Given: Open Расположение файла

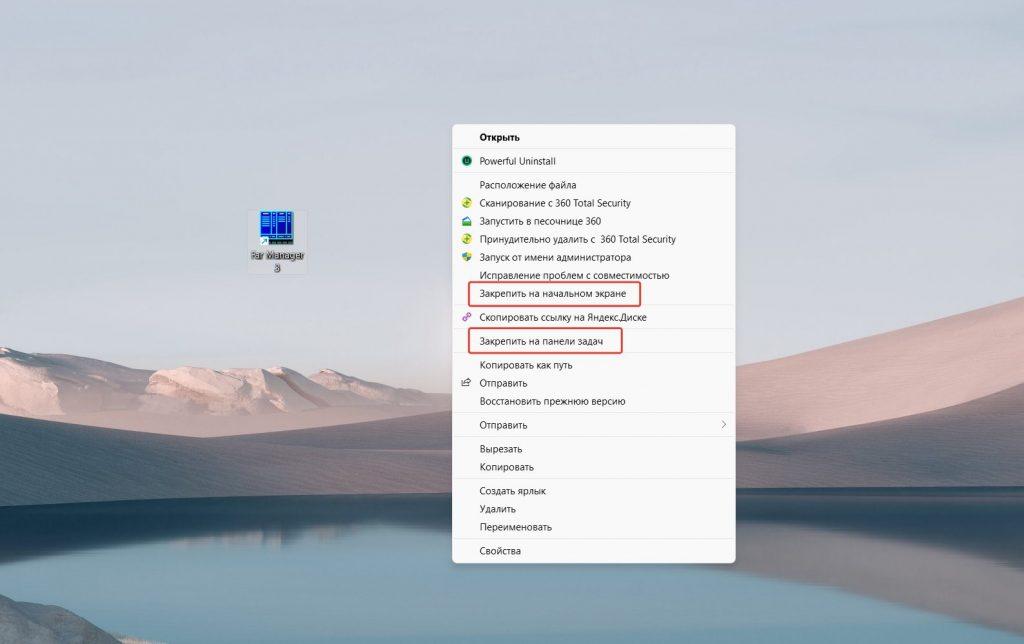Looking at the screenshot, I should 593,185.
